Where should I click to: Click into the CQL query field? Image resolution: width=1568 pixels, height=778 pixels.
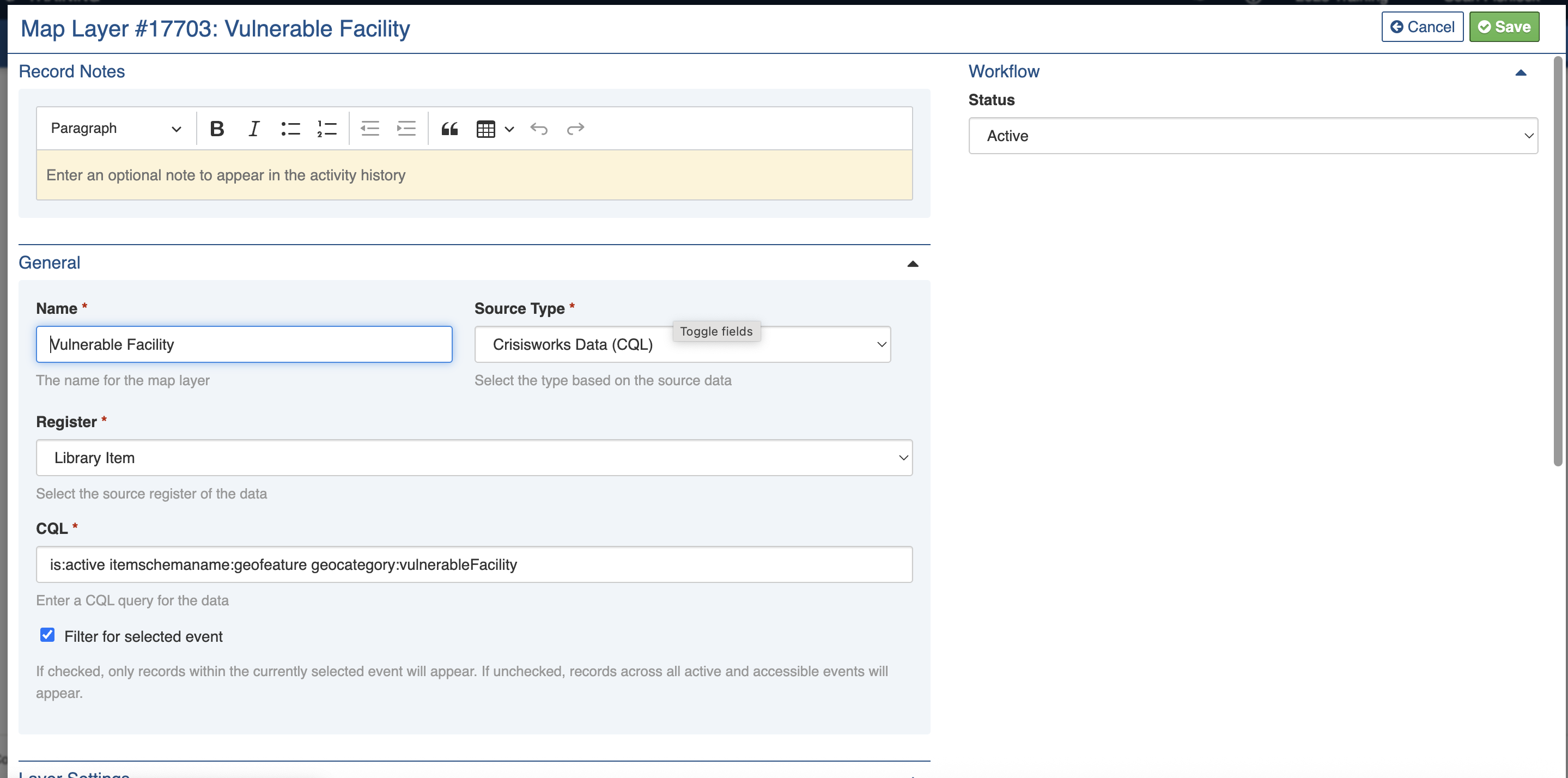(473, 564)
